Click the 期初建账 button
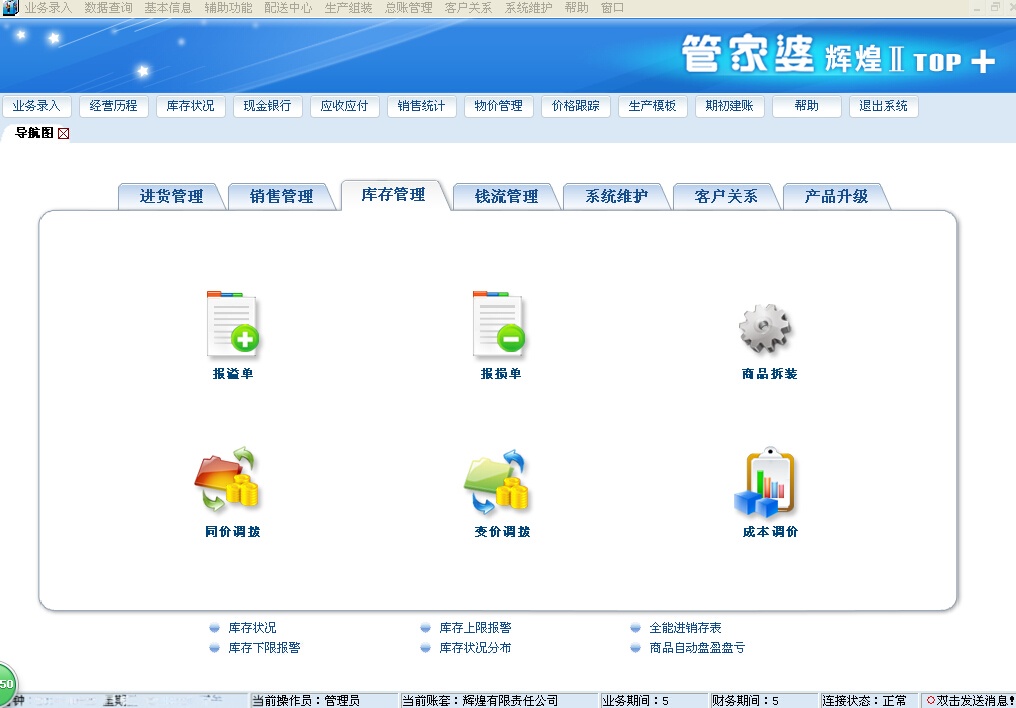The image size is (1016, 708). (729, 105)
